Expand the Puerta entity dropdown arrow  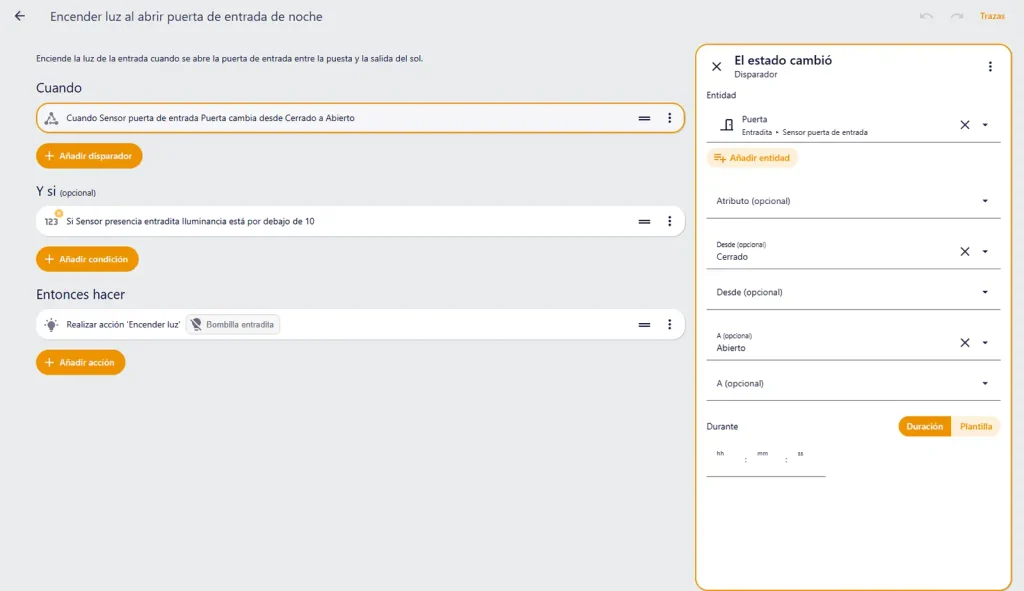coord(985,125)
